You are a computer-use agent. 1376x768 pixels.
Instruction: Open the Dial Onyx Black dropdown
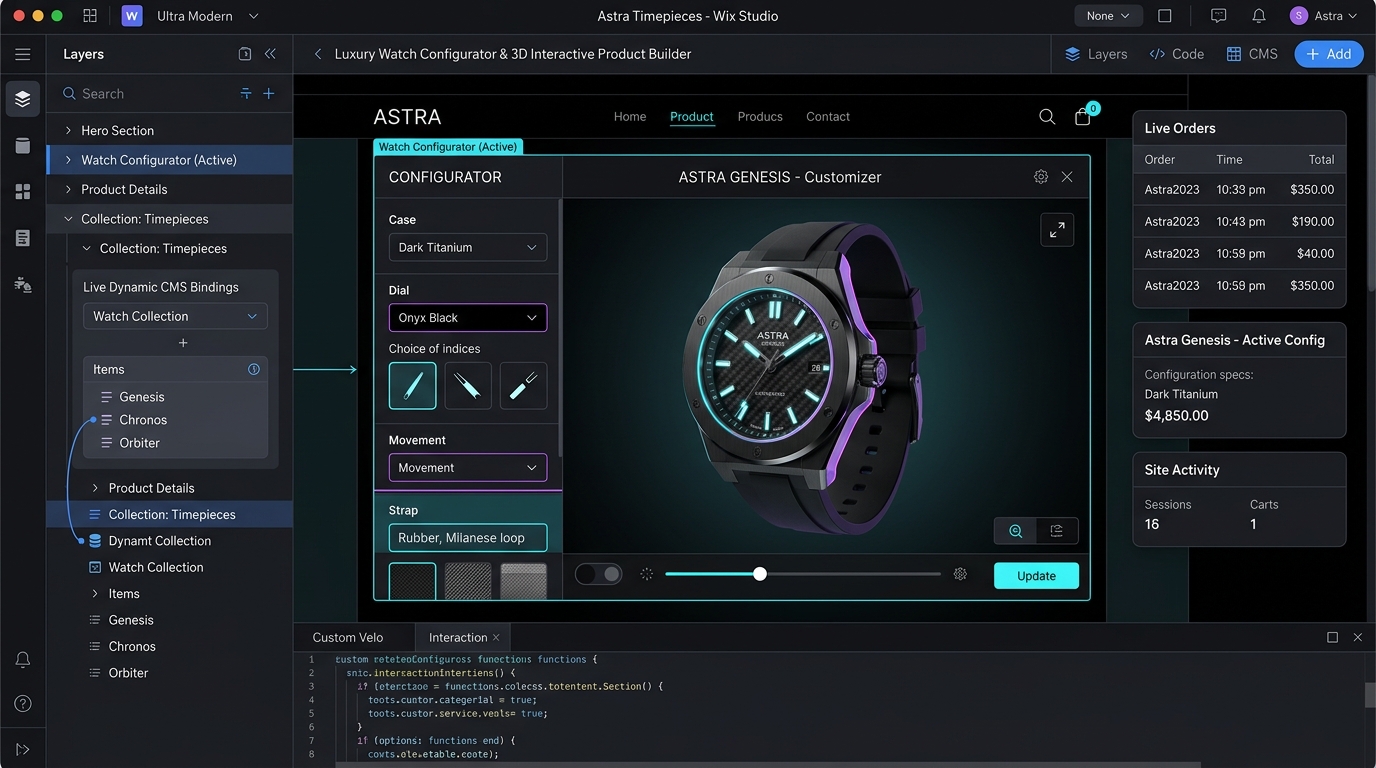pos(468,317)
